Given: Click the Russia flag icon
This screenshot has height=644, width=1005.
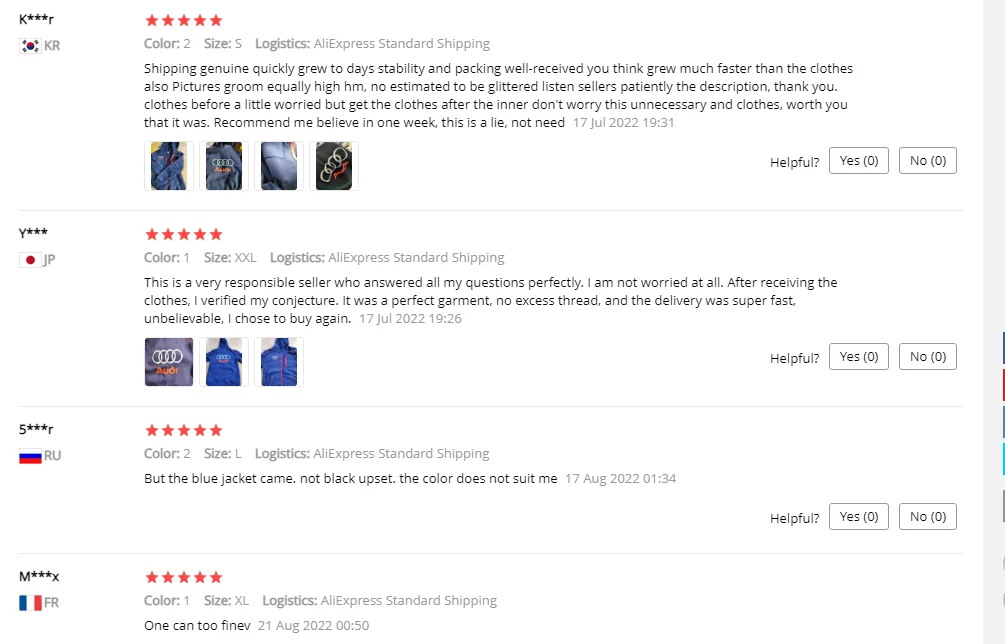Looking at the screenshot, I should tap(30, 456).
